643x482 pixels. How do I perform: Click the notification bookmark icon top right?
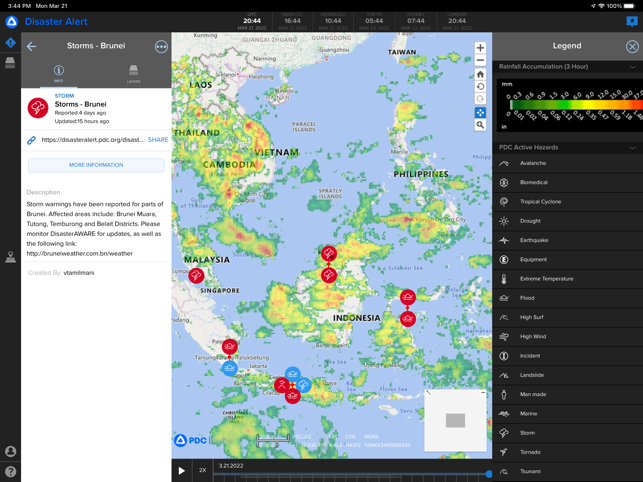pos(632,21)
